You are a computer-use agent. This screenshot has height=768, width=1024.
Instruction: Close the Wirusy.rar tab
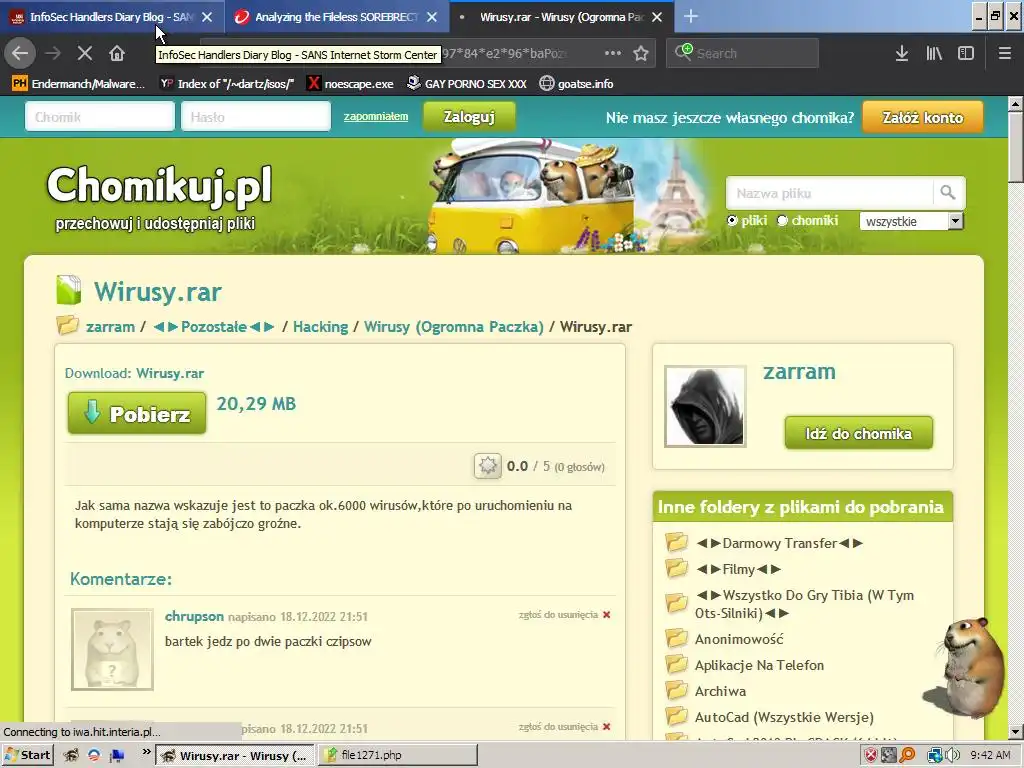[x=657, y=17]
